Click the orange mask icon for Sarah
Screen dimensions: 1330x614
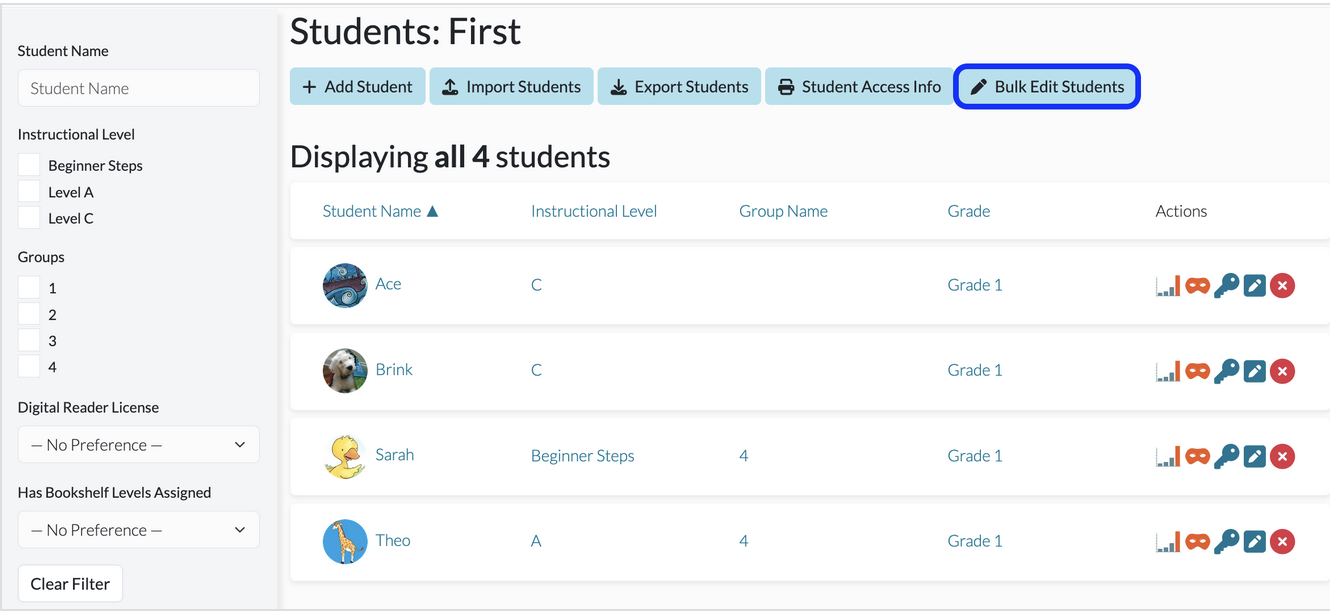(x=1197, y=456)
